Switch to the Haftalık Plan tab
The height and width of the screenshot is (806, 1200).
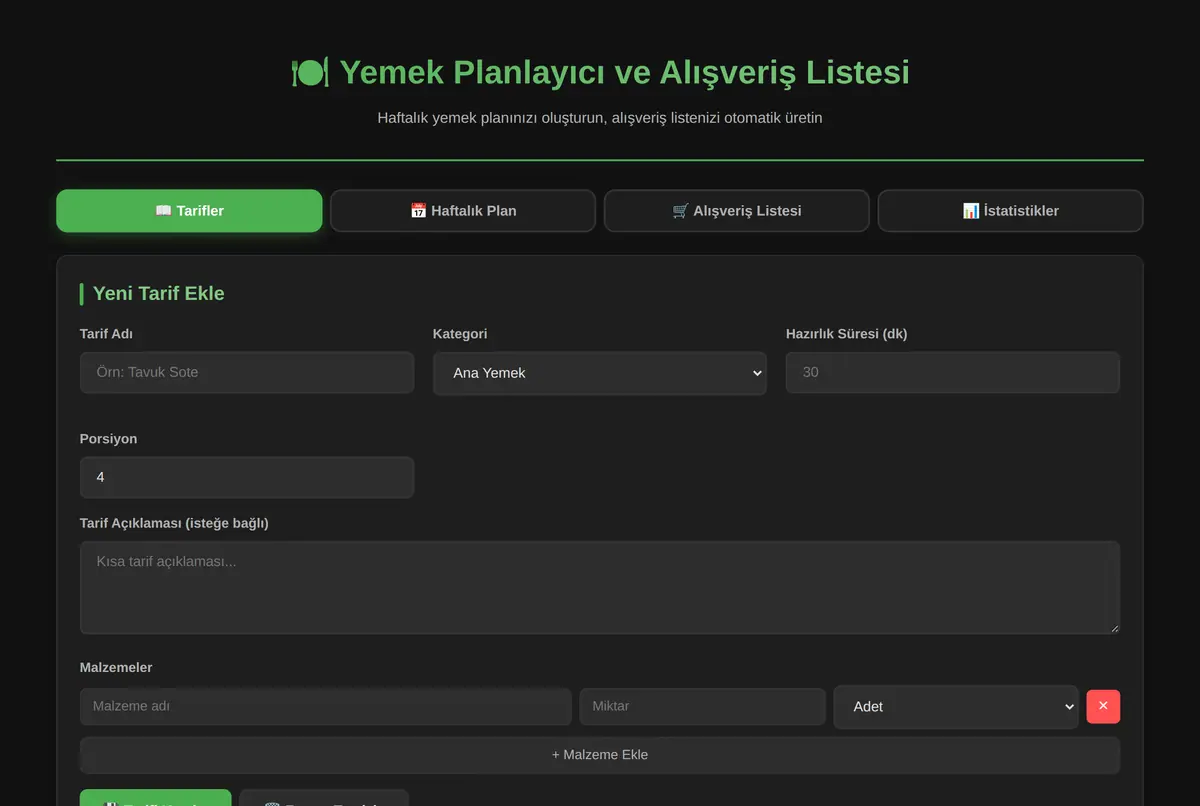tap(463, 211)
